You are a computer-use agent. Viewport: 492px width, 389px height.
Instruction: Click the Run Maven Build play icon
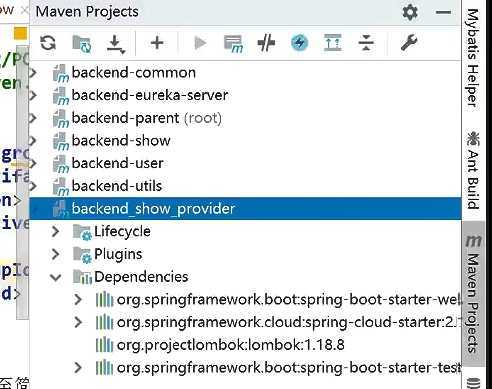200,43
